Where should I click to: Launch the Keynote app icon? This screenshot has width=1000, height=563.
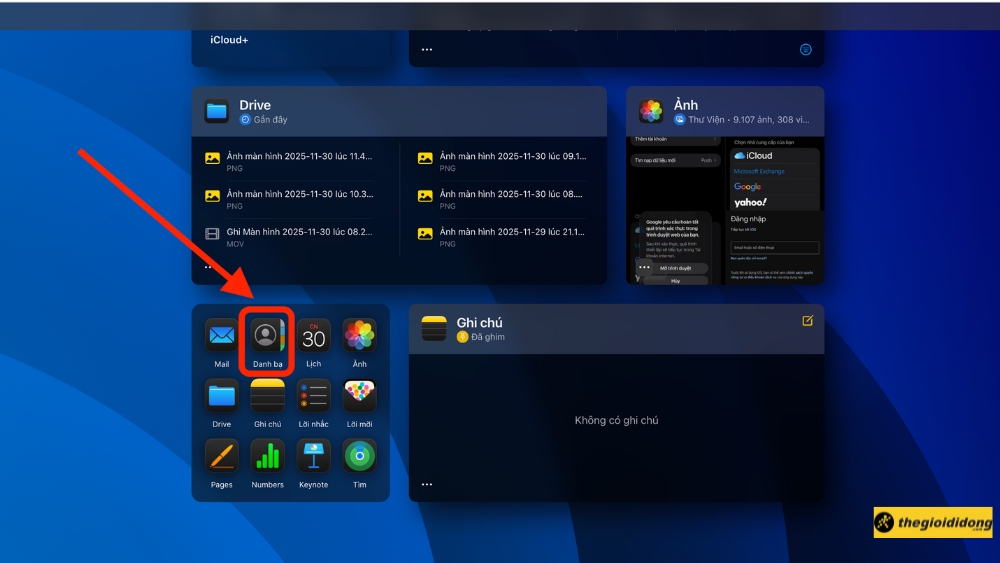314,456
